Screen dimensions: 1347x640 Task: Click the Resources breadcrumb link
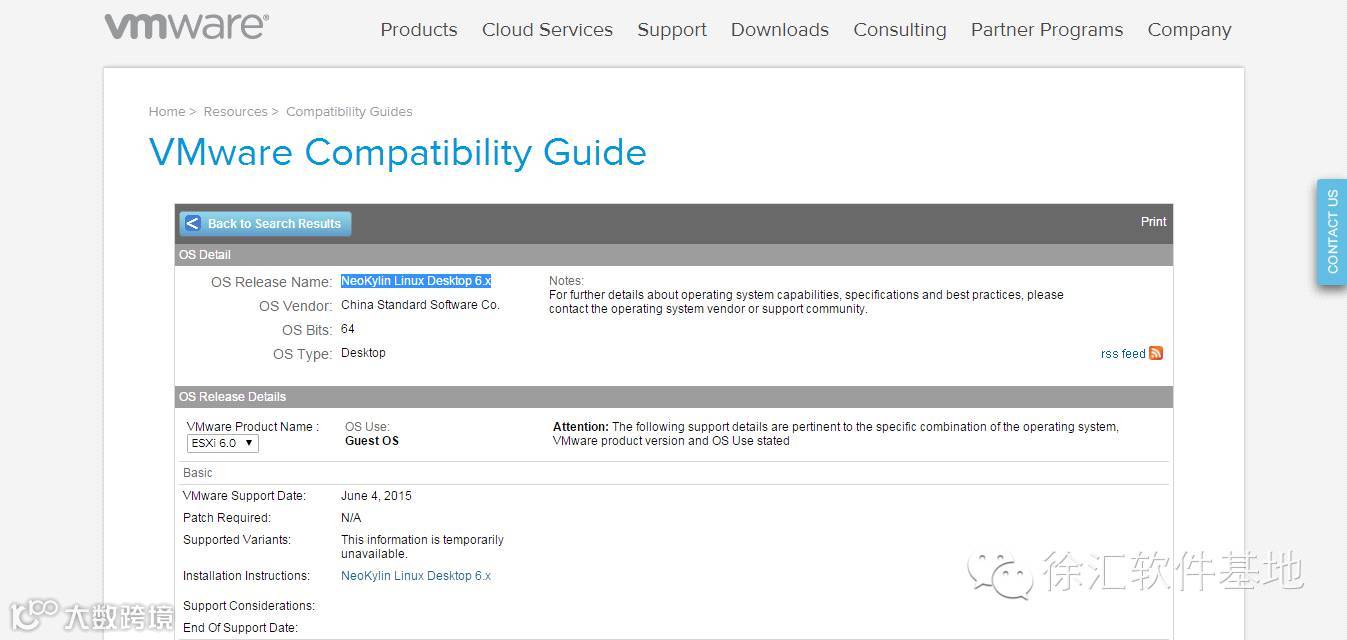pos(235,112)
